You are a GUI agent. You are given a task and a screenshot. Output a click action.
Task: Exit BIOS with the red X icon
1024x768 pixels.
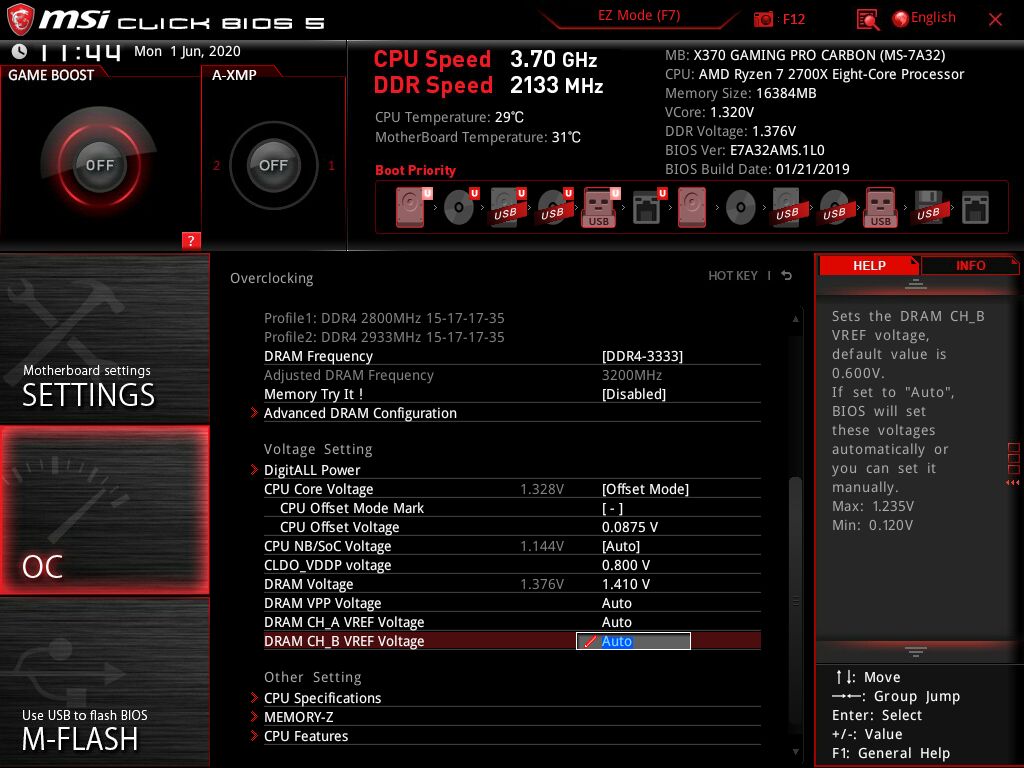995,20
